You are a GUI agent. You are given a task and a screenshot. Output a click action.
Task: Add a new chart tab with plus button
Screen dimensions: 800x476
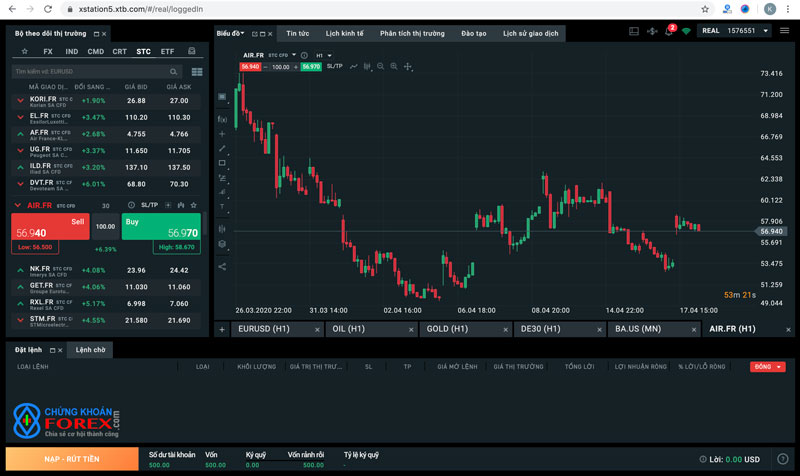(222, 330)
